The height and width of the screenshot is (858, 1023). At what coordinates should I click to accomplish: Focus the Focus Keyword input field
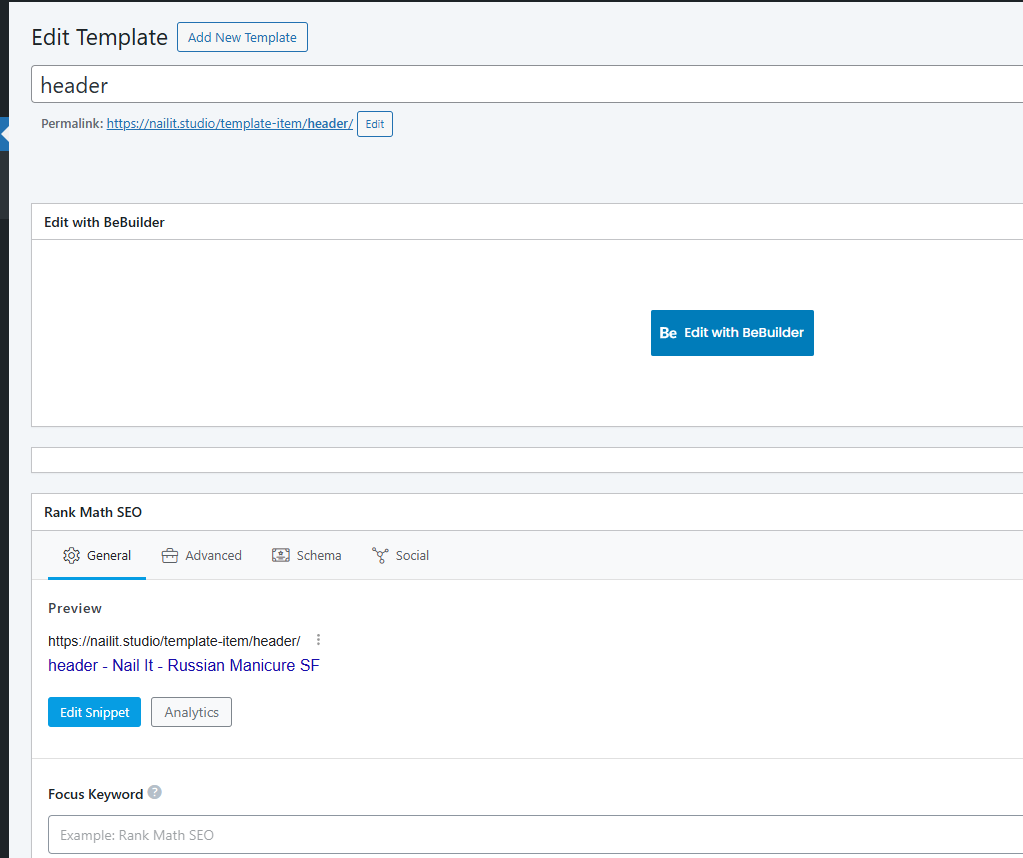(x=530, y=834)
